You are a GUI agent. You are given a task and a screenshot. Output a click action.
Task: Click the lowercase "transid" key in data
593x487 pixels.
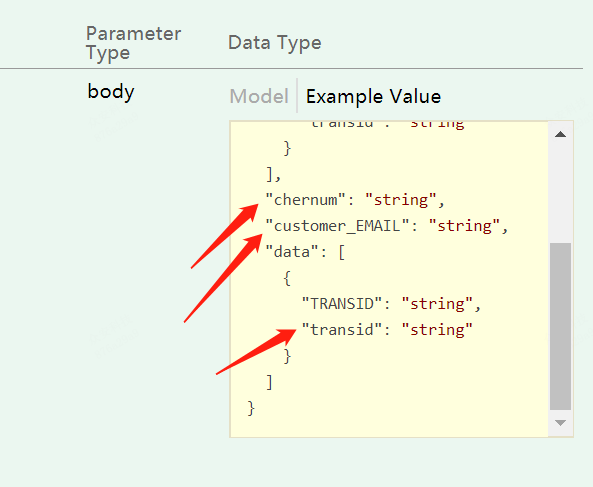point(342,330)
